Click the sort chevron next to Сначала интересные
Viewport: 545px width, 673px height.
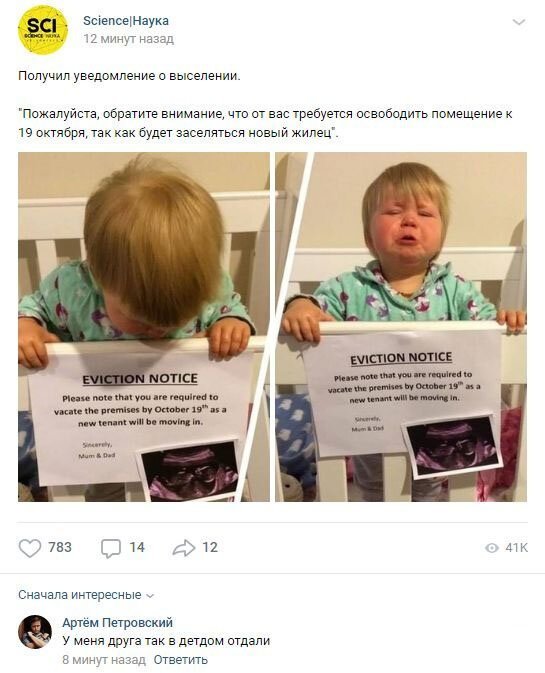click(x=150, y=596)
